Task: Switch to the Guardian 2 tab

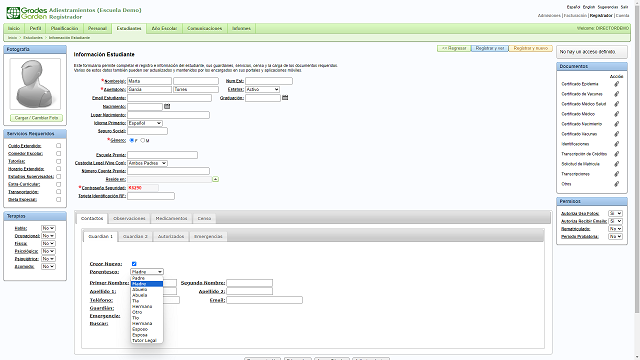Action: point(136,236)
